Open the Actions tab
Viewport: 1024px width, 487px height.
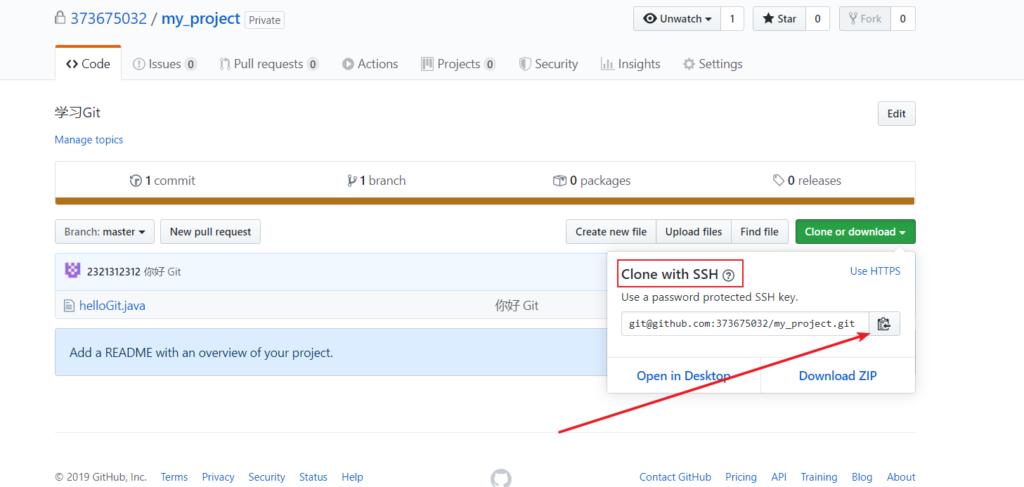coord(370,64)
